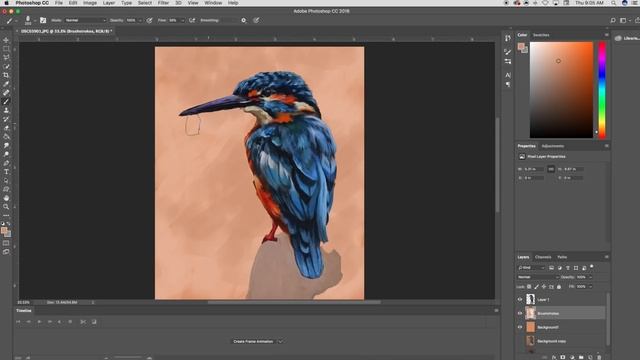
Task: Open layer filter Kind dropdown
Action: 531,268
